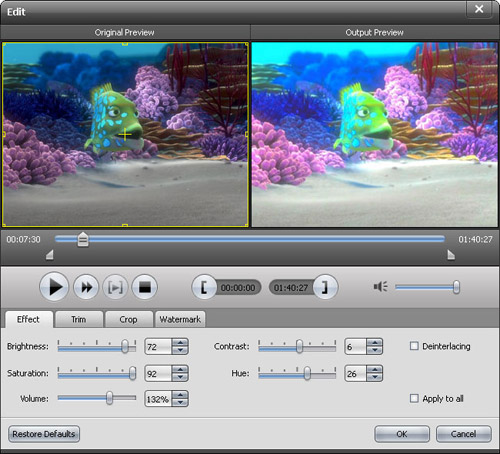Click the bottom center crop handle
The width and height of the screenshot is (500, 454).
point(125,226)
